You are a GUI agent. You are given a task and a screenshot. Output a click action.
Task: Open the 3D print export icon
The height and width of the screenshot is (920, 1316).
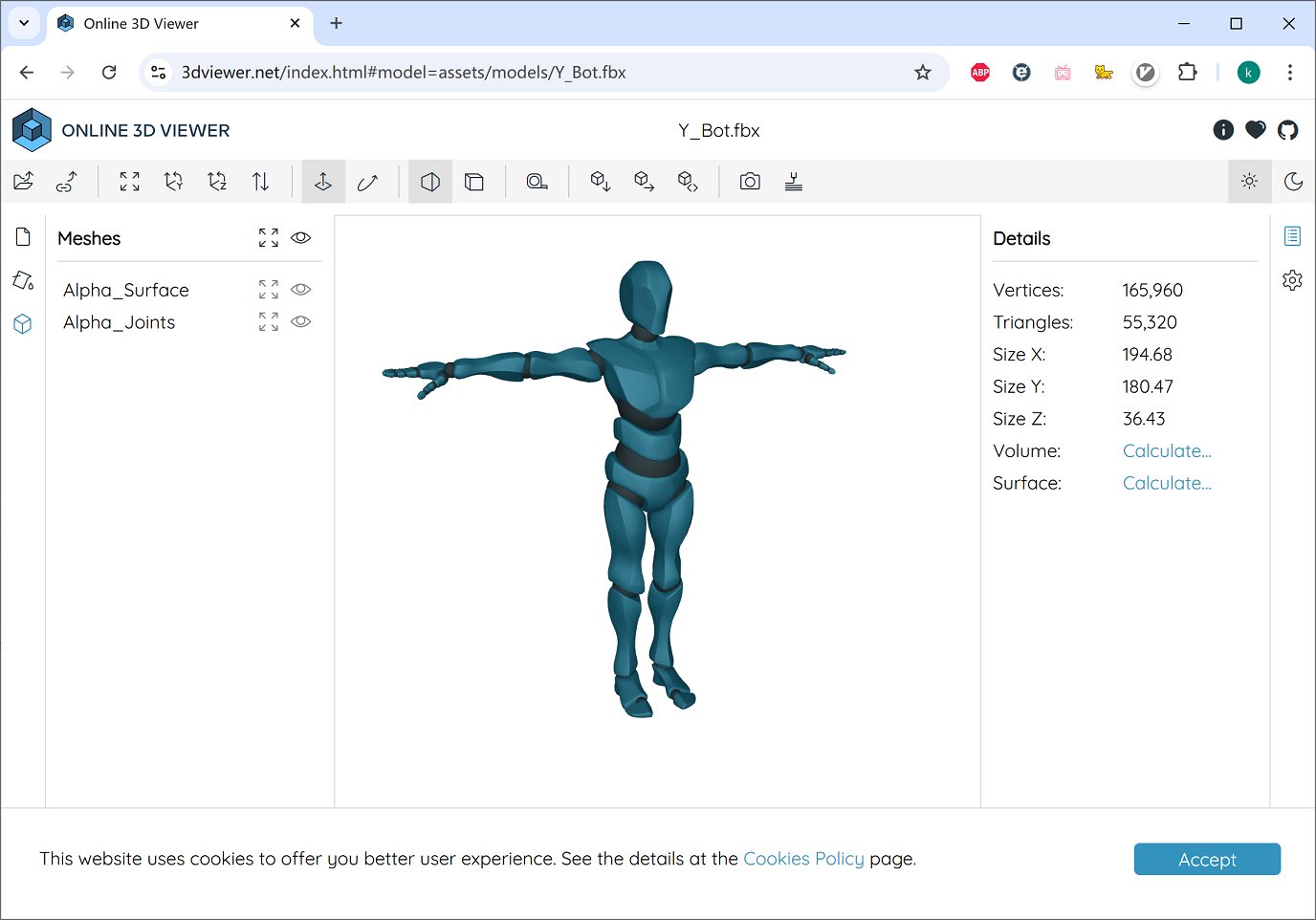point(794,181)
